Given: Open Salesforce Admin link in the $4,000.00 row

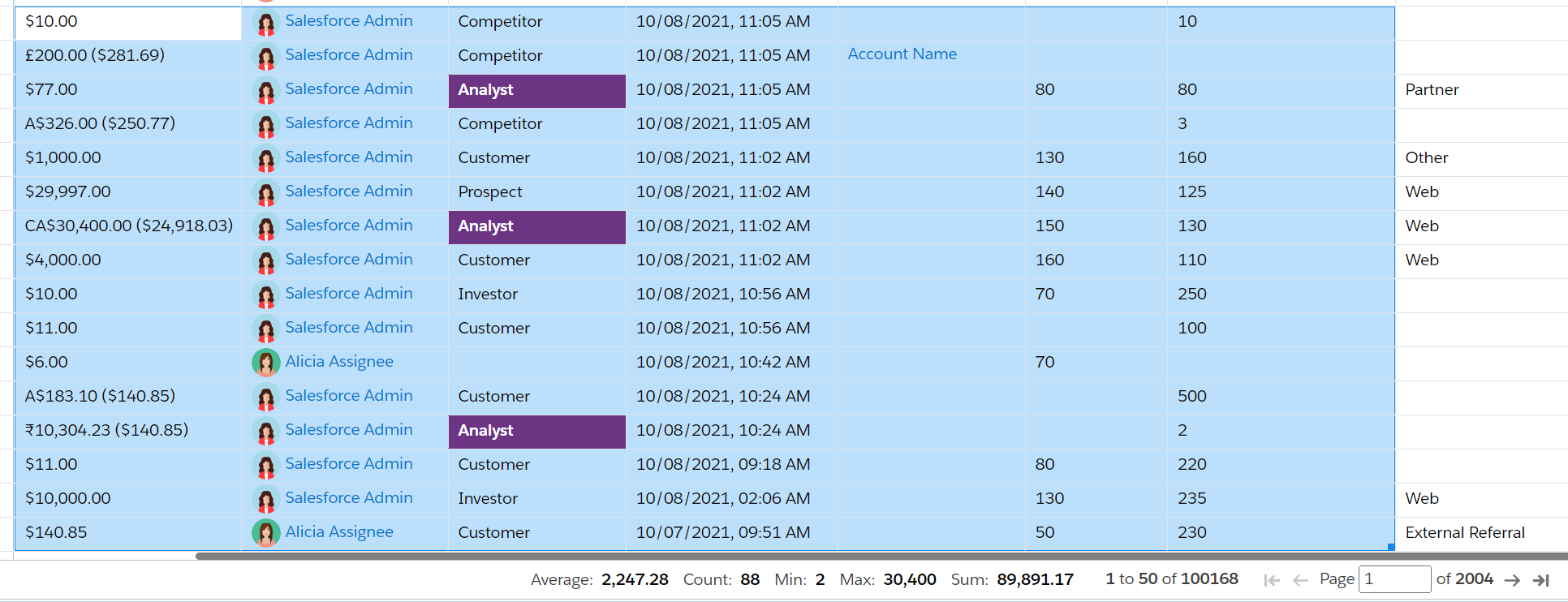Looking at the screenshot, I should pos(348,260).
